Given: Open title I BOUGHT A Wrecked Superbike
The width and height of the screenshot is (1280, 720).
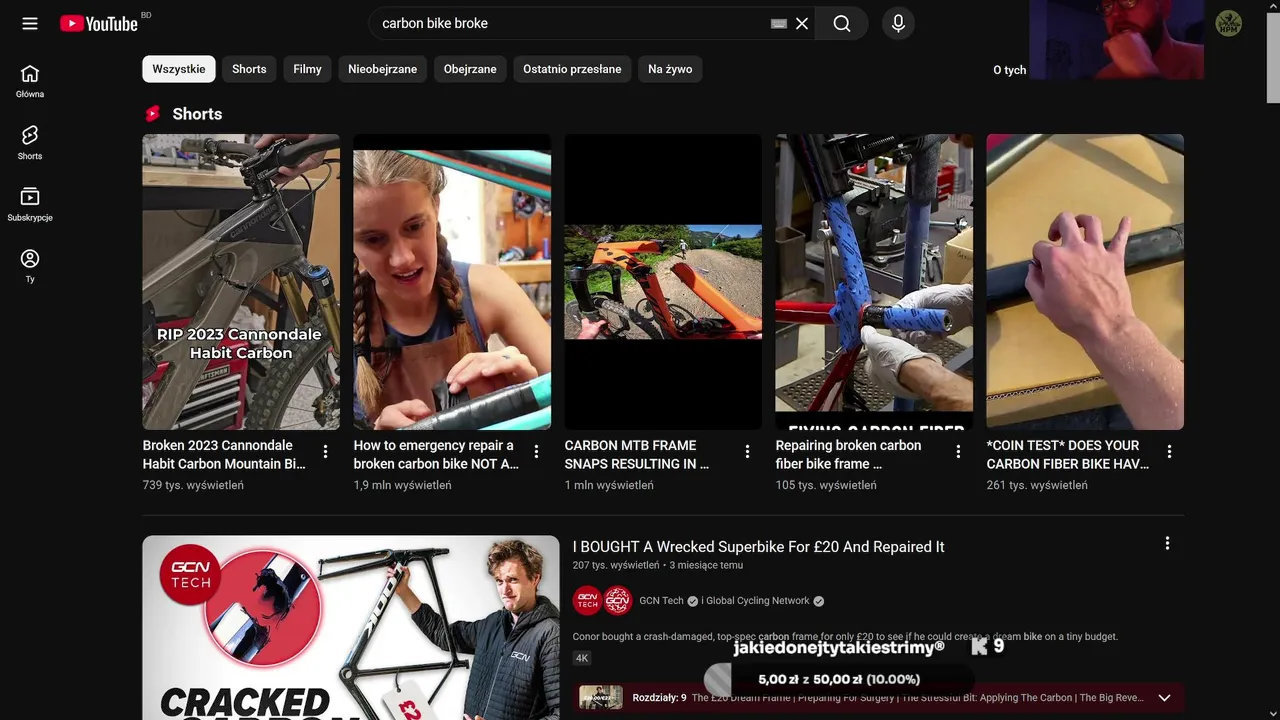Looking at the screenshot, I should pos(758,547).
